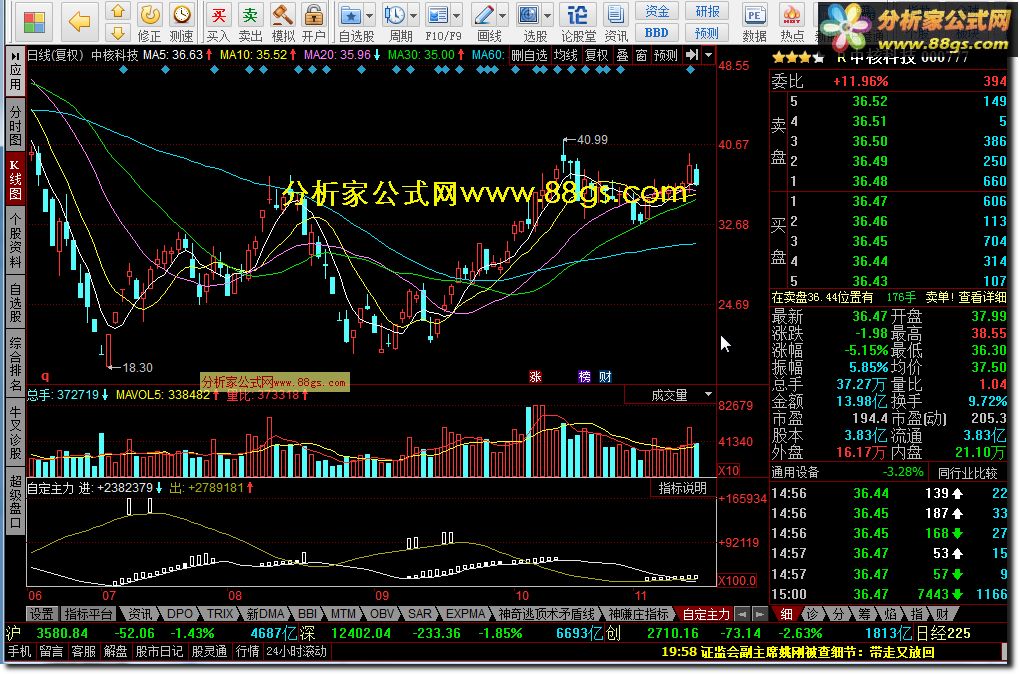
Task: Click the 周期 clock icon
Action: pos(394,14)
